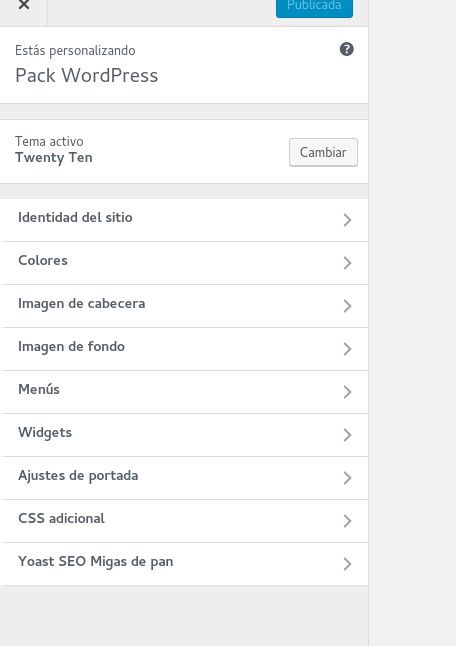Viewport: 456px width, 646px height.
Task: Expand the chevron next to Identidad del sitio
Action: pyautogui.click(x=347, y=220)
